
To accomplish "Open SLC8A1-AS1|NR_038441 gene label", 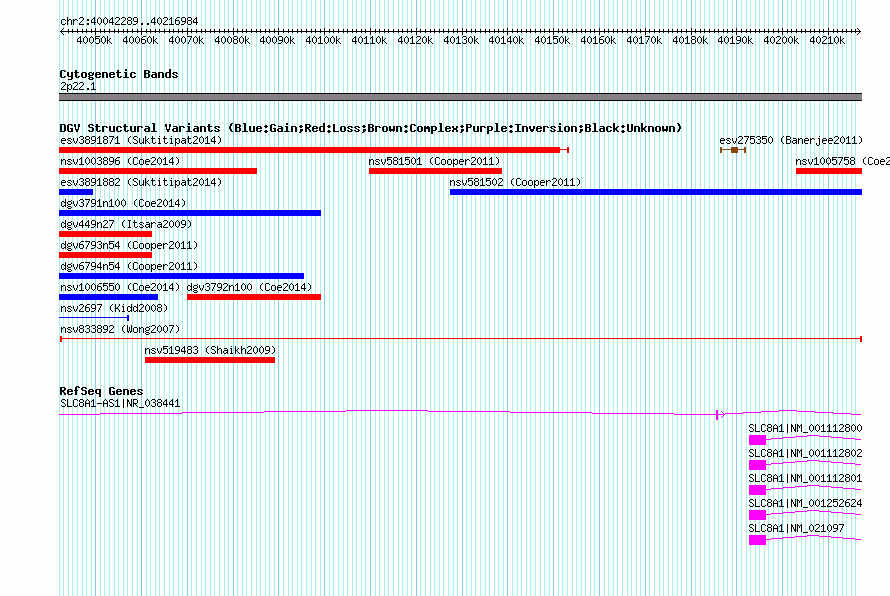I will coord(120,404).
